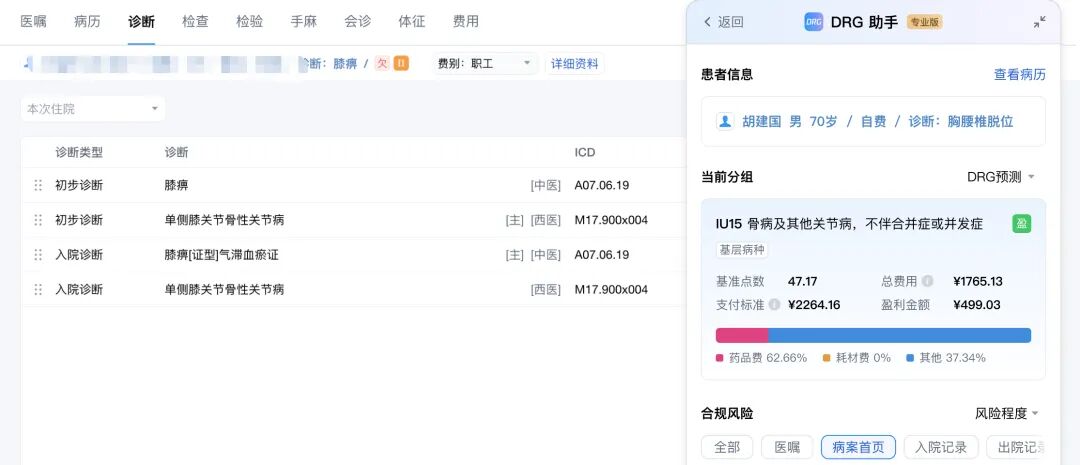Click the DRG assistant logo icon

click(814, 22)
